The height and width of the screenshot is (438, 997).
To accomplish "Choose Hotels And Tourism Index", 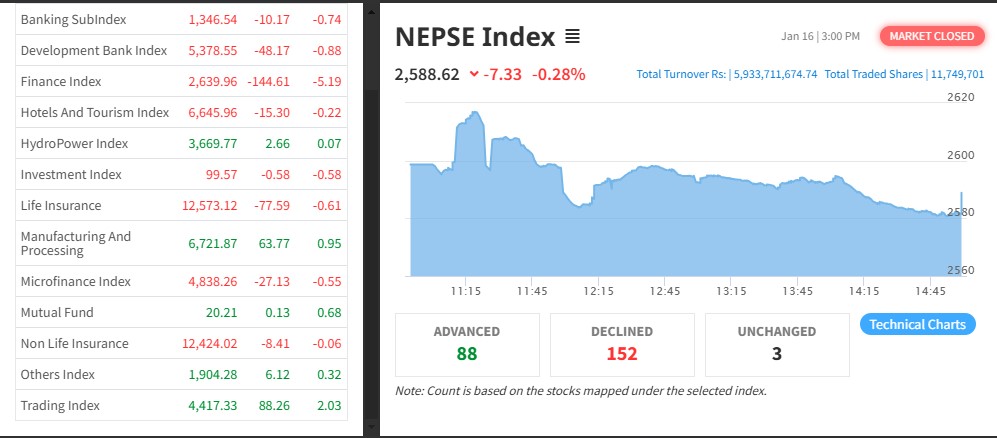I will pos(95,112).
